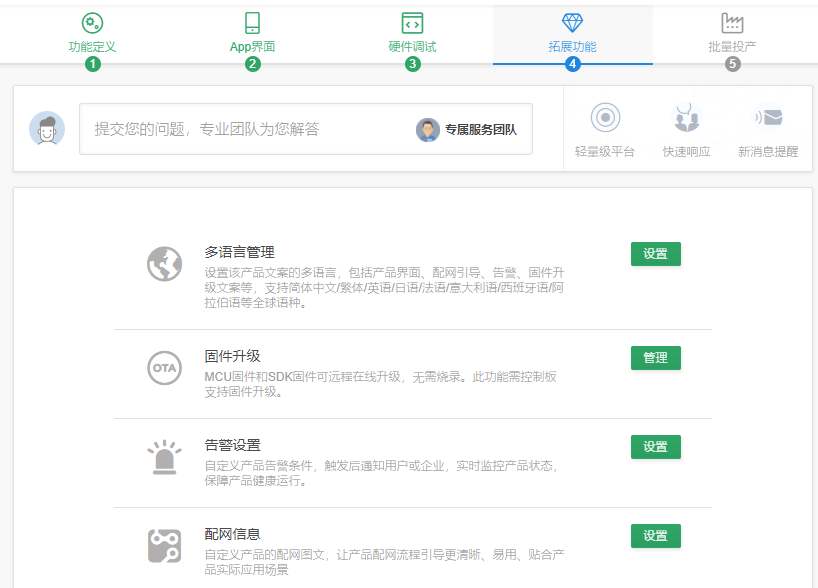Click 设置 for 多语言管理

[x=655, y=254]
